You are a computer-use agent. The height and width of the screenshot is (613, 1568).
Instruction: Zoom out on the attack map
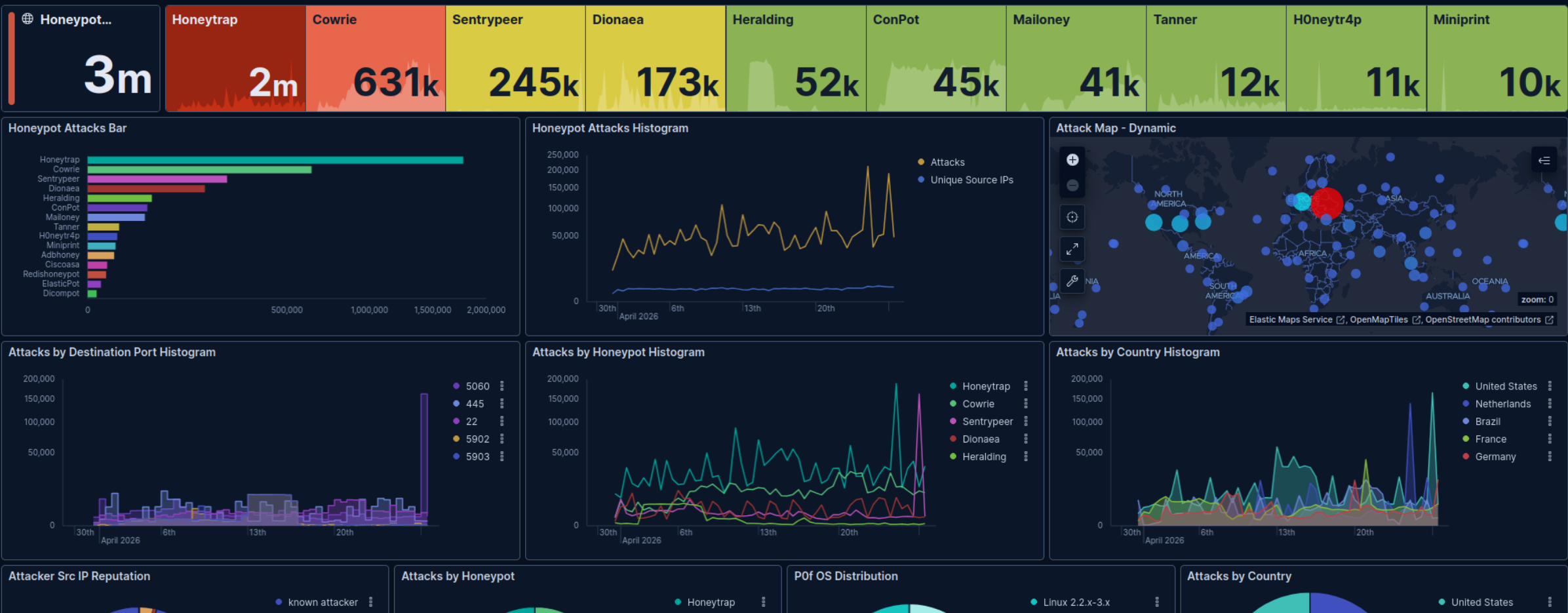[x=1072, y=186]
